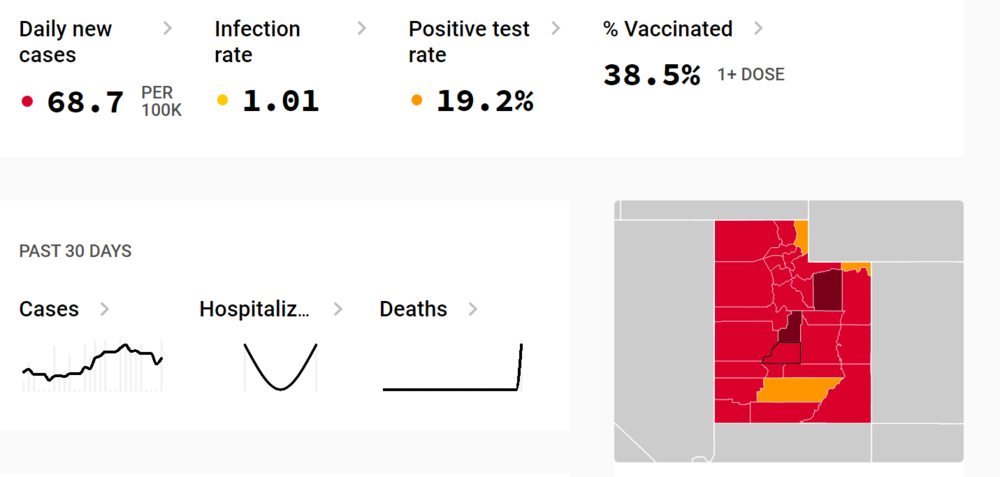
Task: Click the red dot beside 68.7
Action: click(27, 101)
